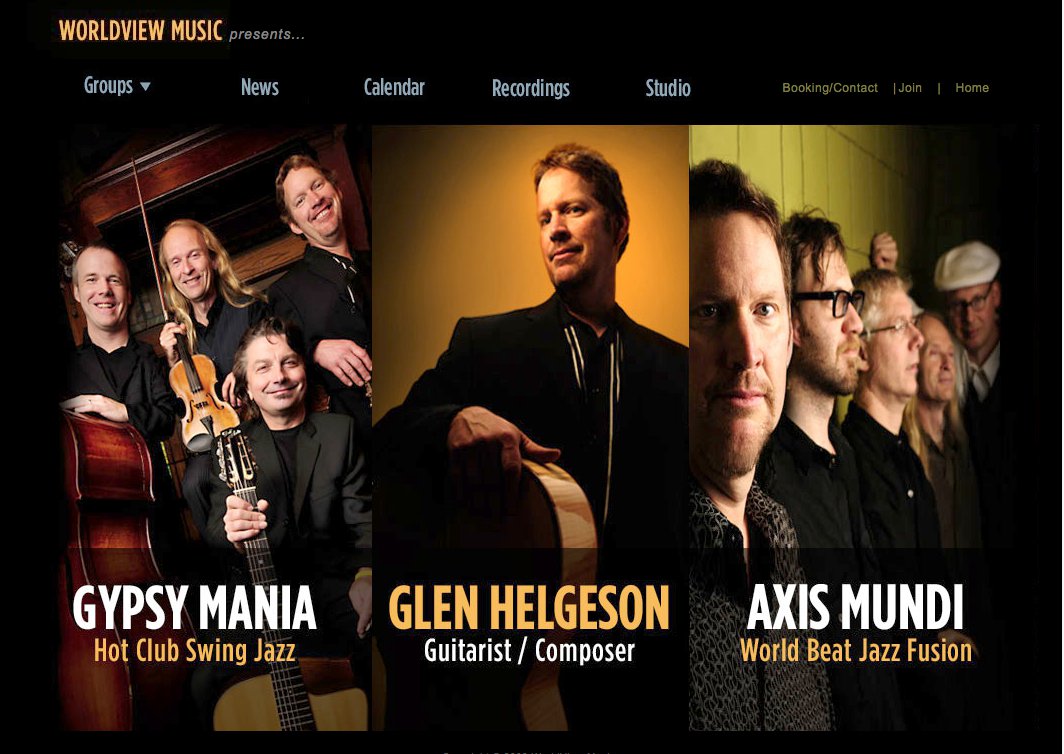Click the presents... tagline text
The width and height of the screenshot is (1064, 754).
[267, 34]
